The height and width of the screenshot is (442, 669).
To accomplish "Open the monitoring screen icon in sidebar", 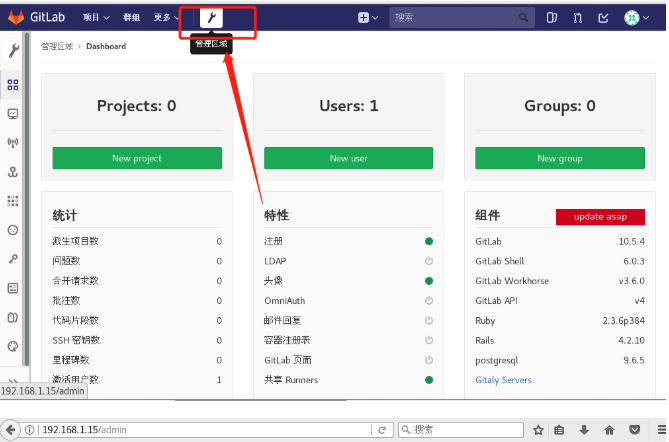I will point(13,114).
